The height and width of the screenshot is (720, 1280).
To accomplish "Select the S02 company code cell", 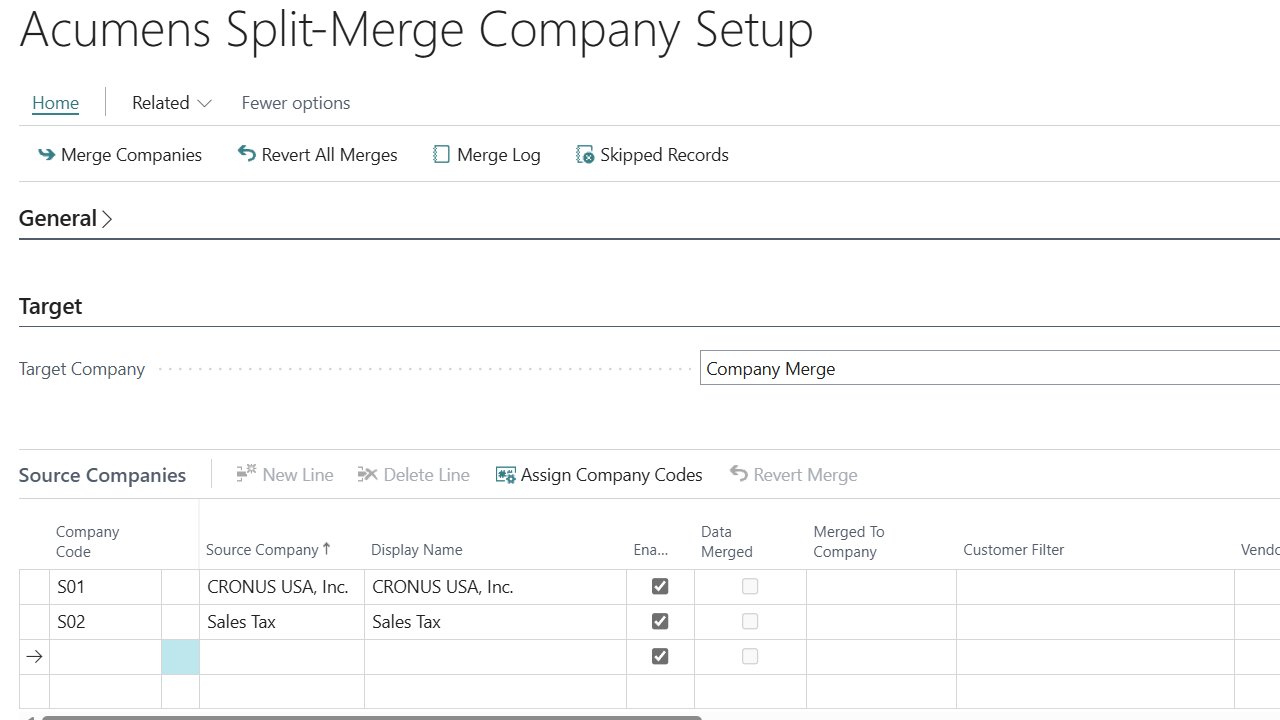I will [x=105, y=622].
